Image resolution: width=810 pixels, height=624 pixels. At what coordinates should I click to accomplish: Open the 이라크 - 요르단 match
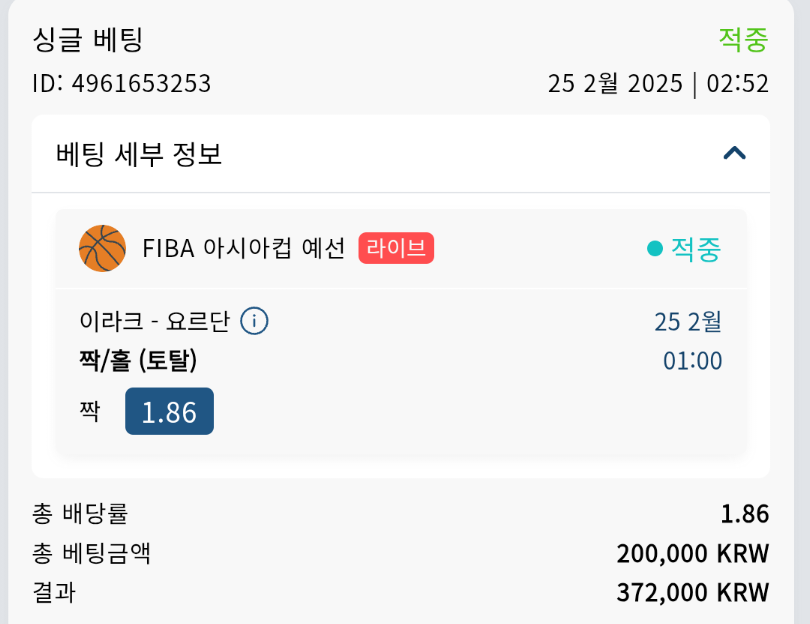coord(154,321)
